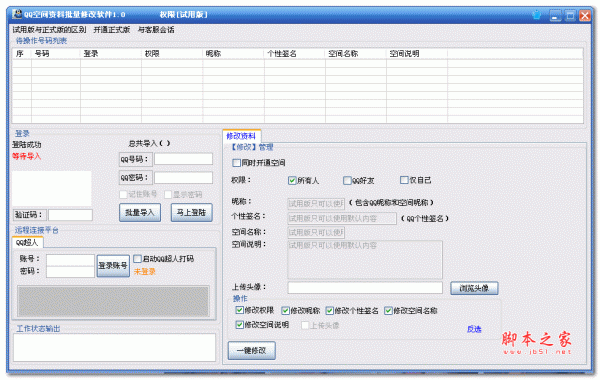
Task: Minimize the window with the minimize button
Action: click(556, 15)
